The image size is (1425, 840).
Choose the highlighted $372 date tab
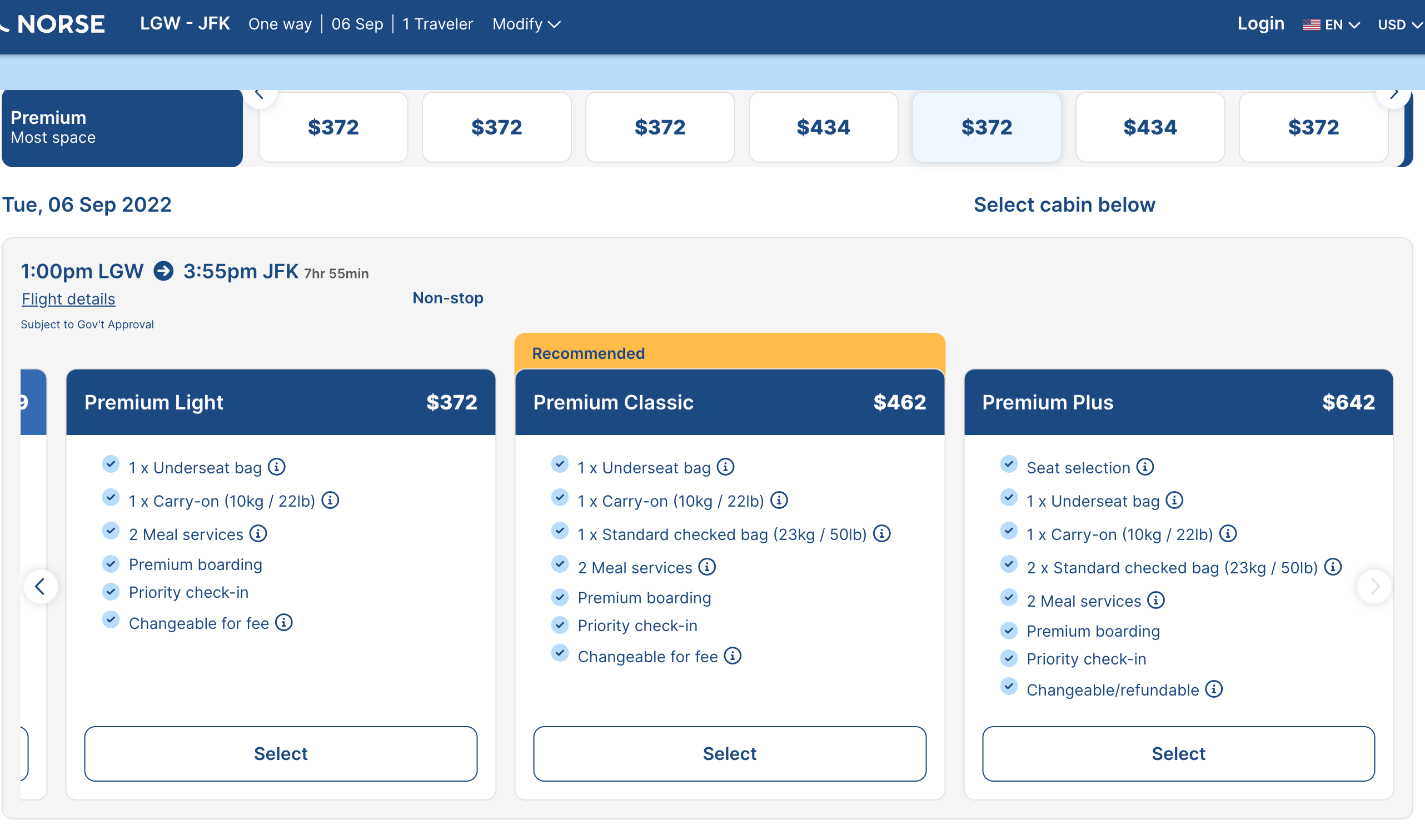pos(986,127)
